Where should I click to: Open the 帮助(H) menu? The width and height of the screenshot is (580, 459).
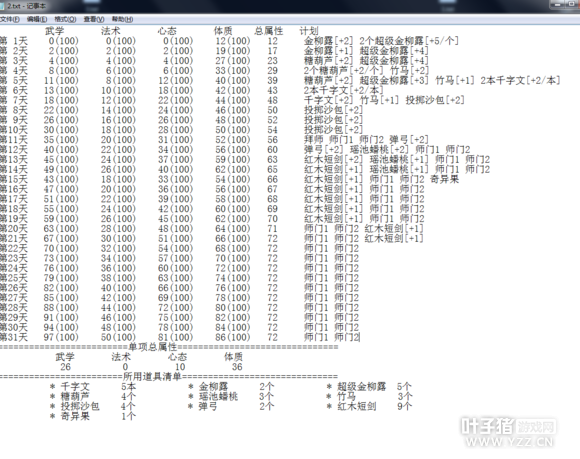pos(122,19)
